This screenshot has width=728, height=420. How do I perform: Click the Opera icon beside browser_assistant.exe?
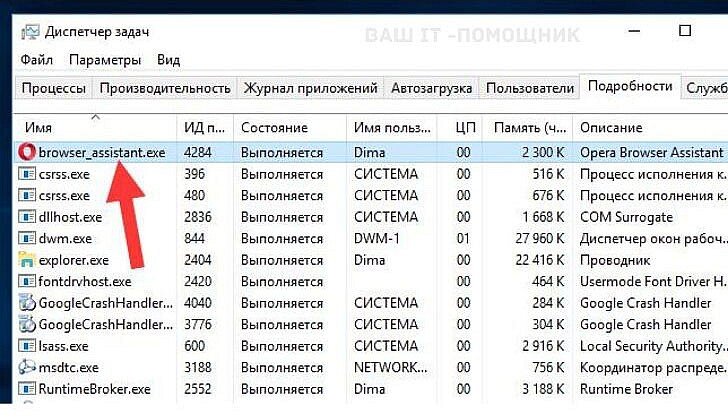(27, 152)
